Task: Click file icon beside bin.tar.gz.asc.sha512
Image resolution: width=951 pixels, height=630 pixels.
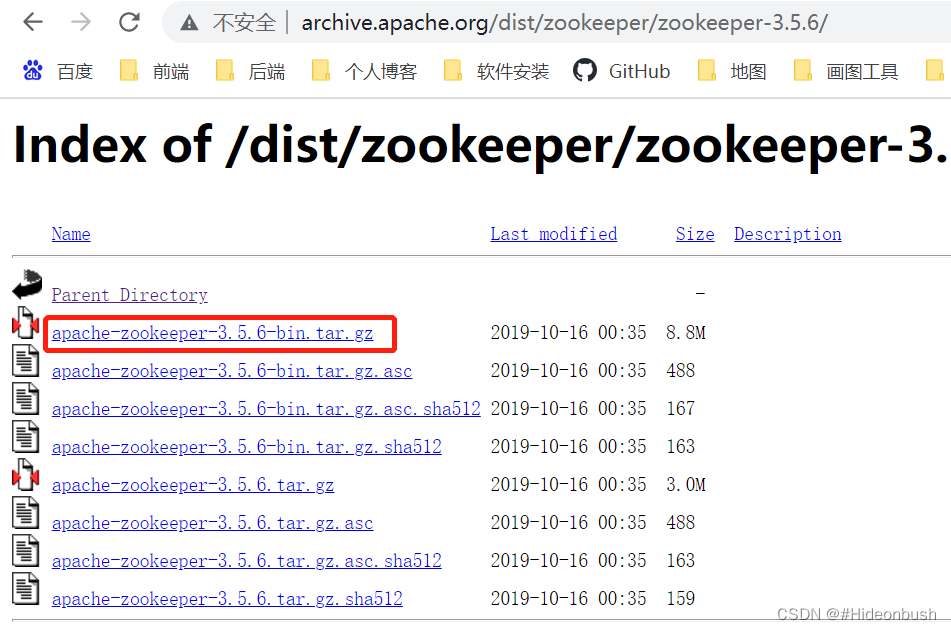Action: pos(25,398)
